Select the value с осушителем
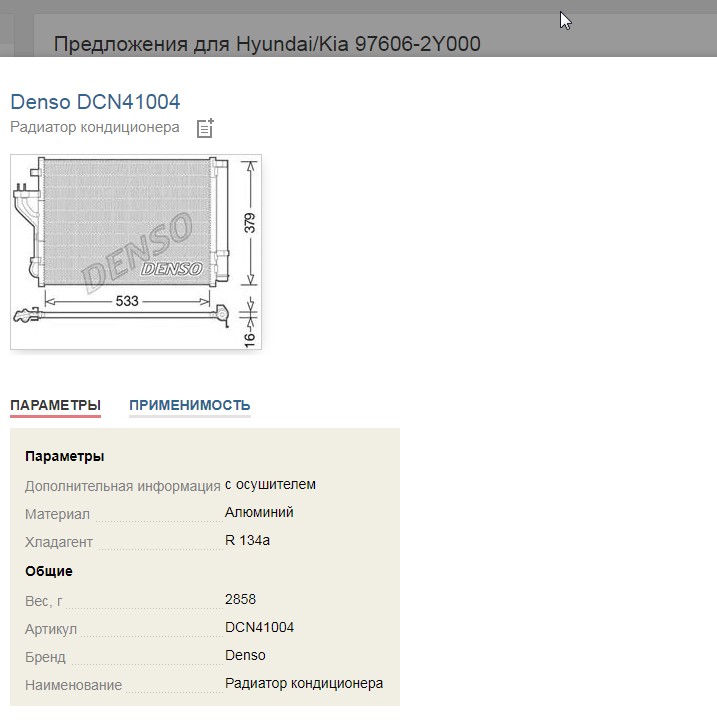Viewport: 717px width, 721px height. pyautogui.click(x=270, y=484)
